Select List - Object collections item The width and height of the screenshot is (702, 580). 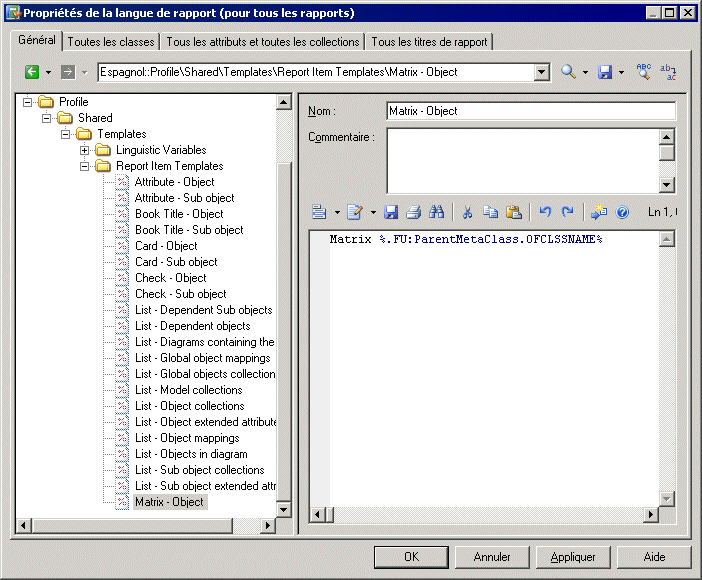click(x=190, y=406)
